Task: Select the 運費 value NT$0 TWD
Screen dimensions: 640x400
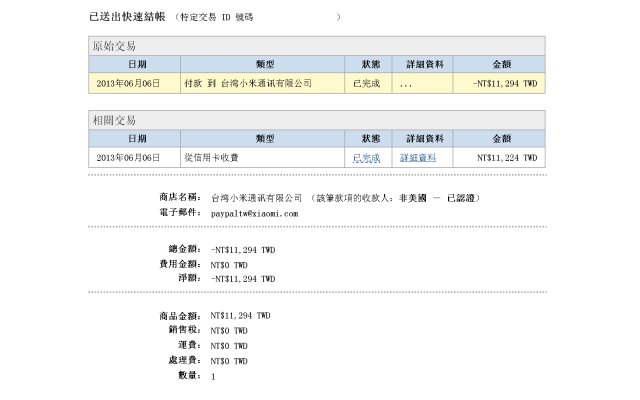Action: 229,346
